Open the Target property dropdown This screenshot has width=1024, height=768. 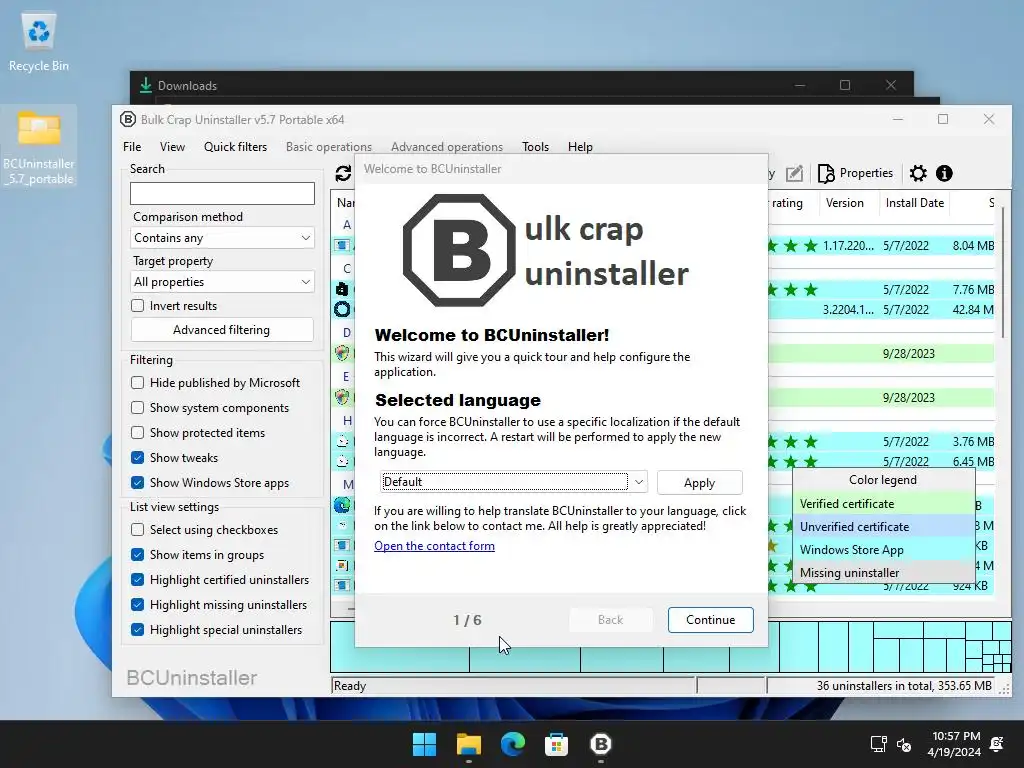point(222,282)
